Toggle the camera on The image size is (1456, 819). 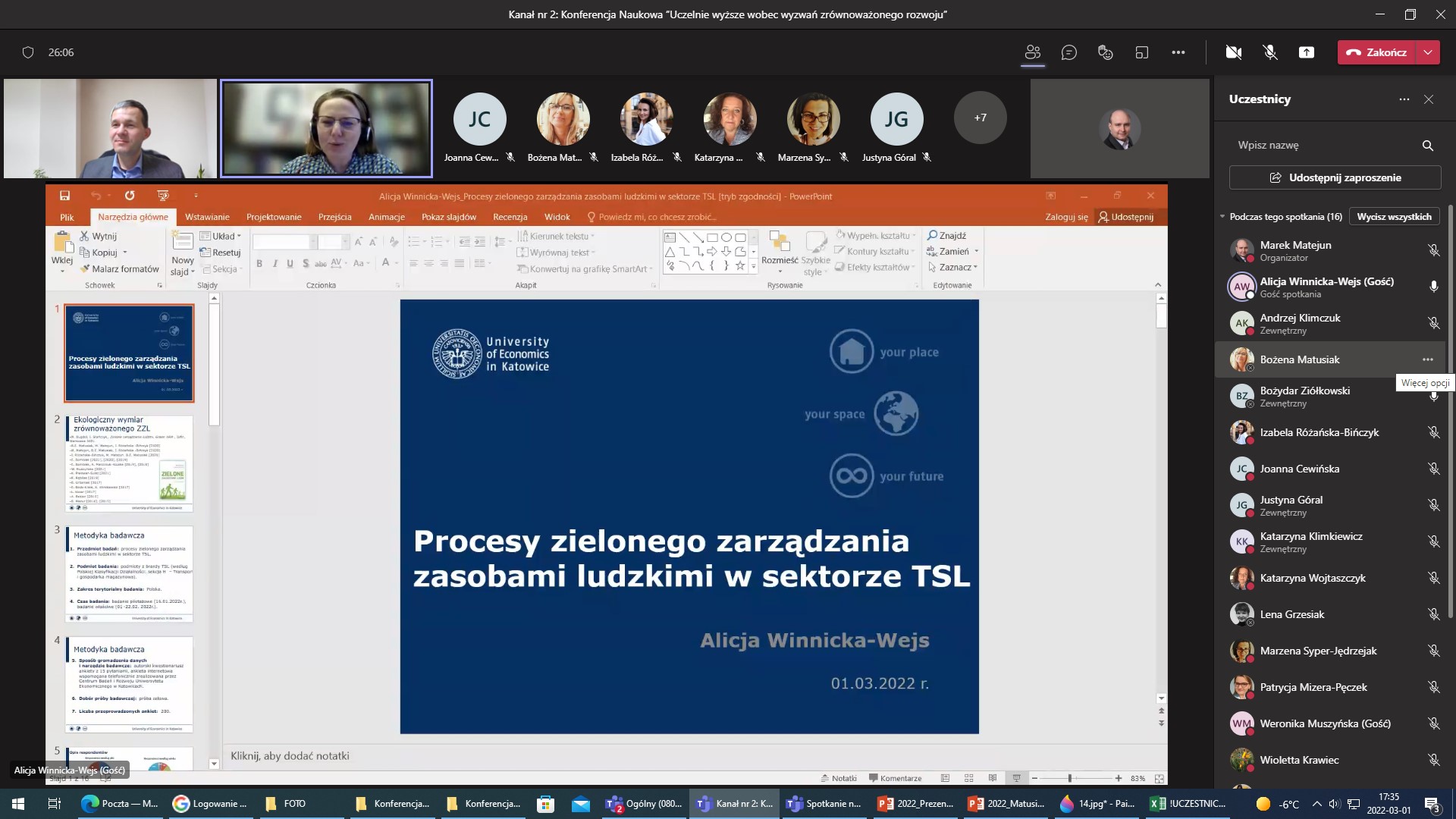(1233, 52)
